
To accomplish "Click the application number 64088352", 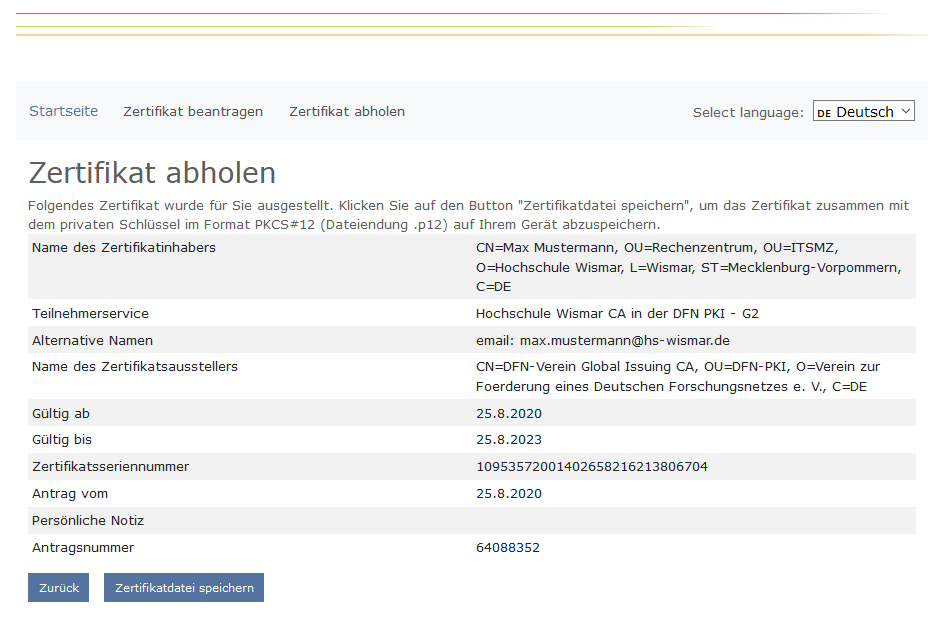I will point(508,547).
